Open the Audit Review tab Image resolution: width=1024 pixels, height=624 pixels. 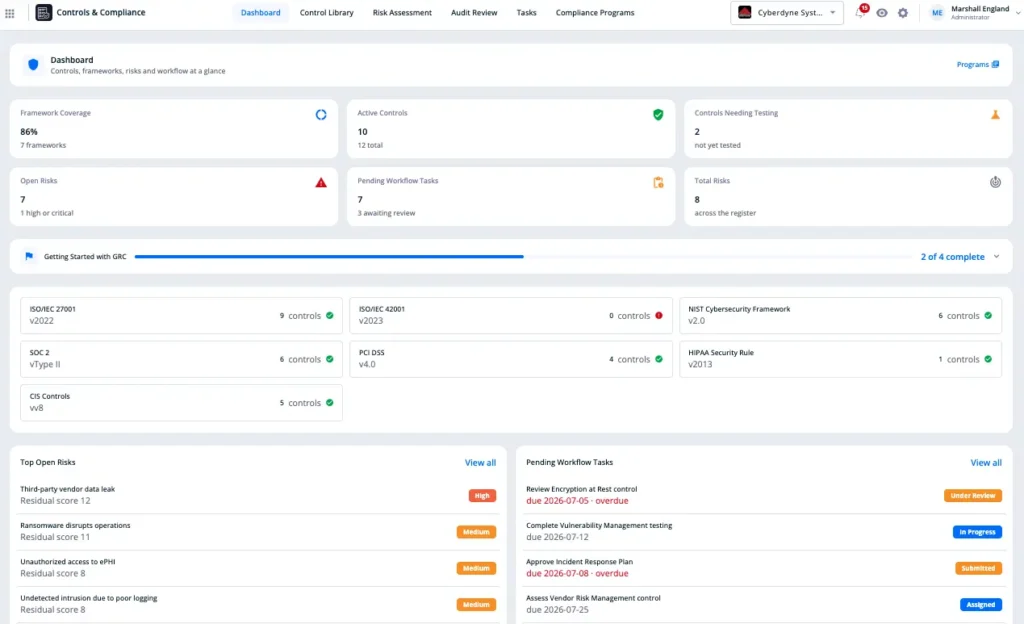point(474,12)
